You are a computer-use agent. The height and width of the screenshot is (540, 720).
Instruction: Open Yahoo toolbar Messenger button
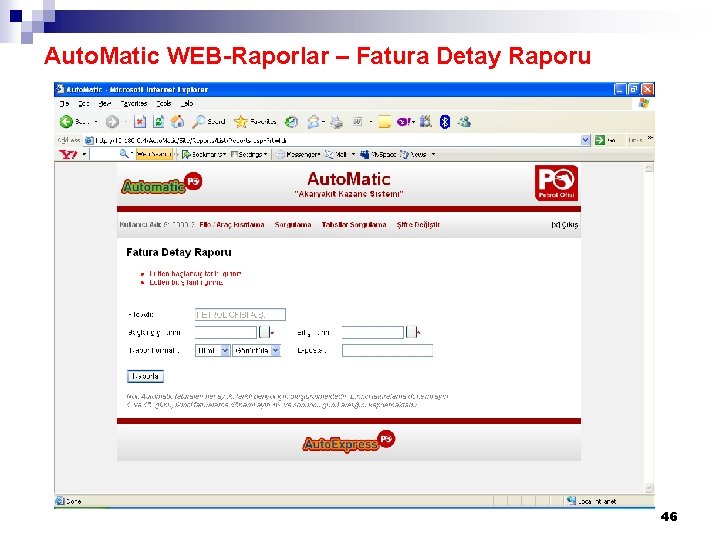298,154
